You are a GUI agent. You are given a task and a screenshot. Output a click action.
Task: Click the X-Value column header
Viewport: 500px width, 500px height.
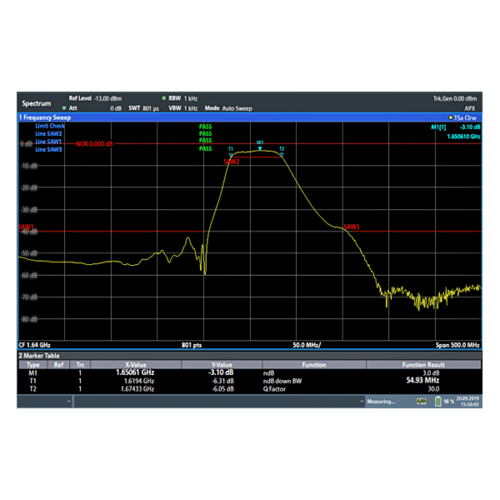click(x=136, y=365)
